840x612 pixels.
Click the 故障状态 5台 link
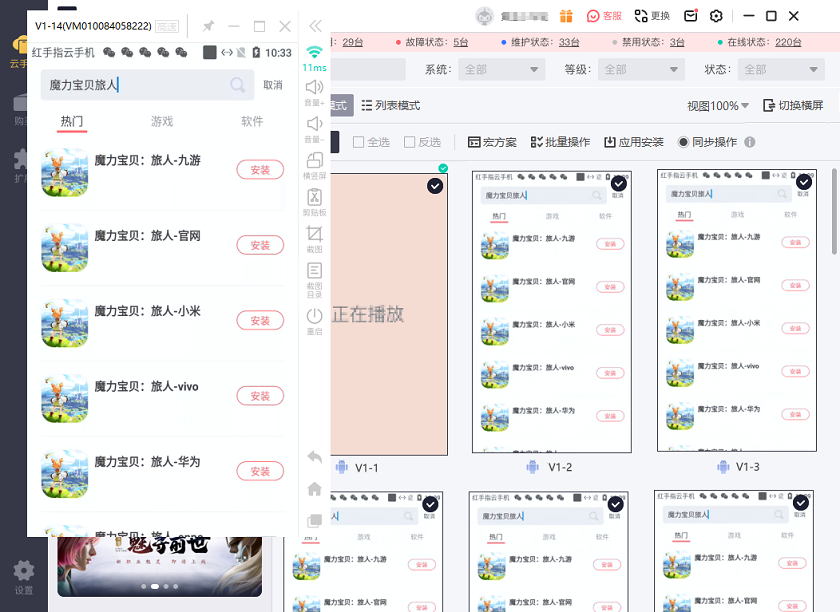point(461,42)
